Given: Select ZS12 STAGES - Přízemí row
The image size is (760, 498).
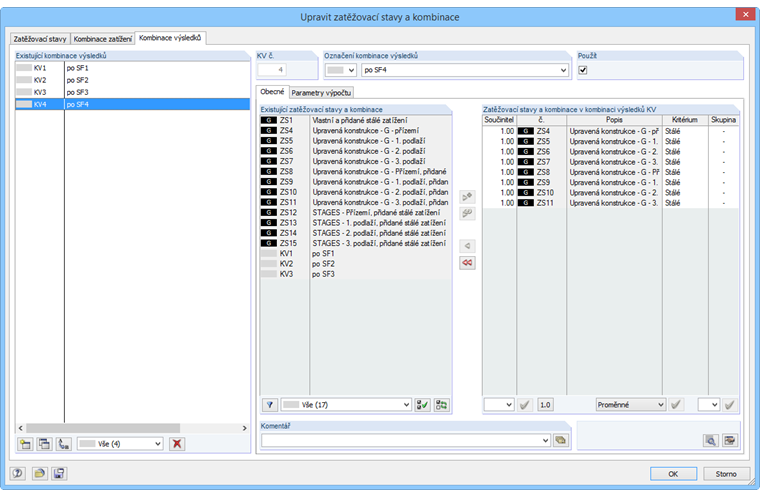Looking at the screenshot, I should click(355, 212).
